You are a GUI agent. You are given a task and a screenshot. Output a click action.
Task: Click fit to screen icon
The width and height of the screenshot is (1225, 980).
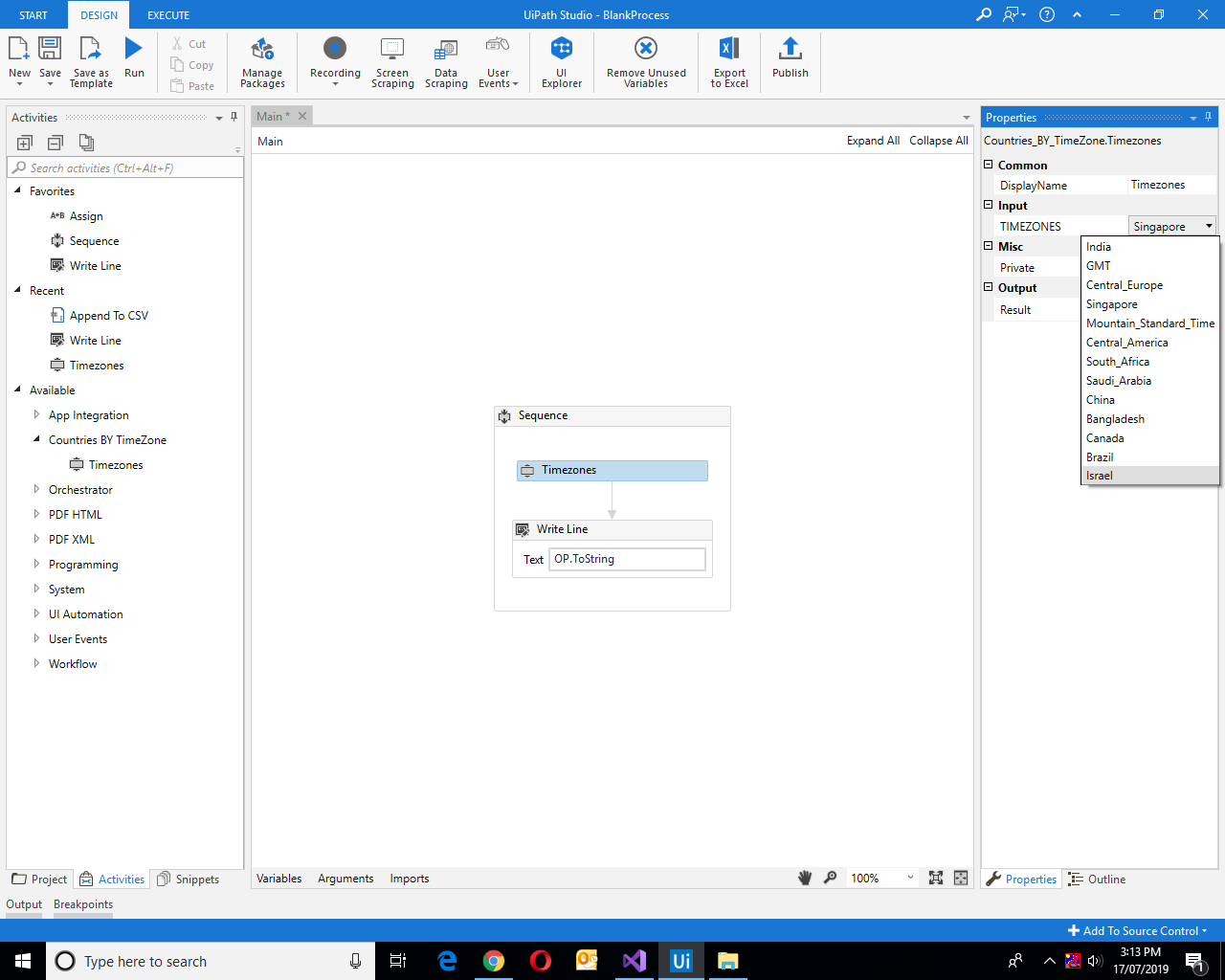tap(936, 878)
